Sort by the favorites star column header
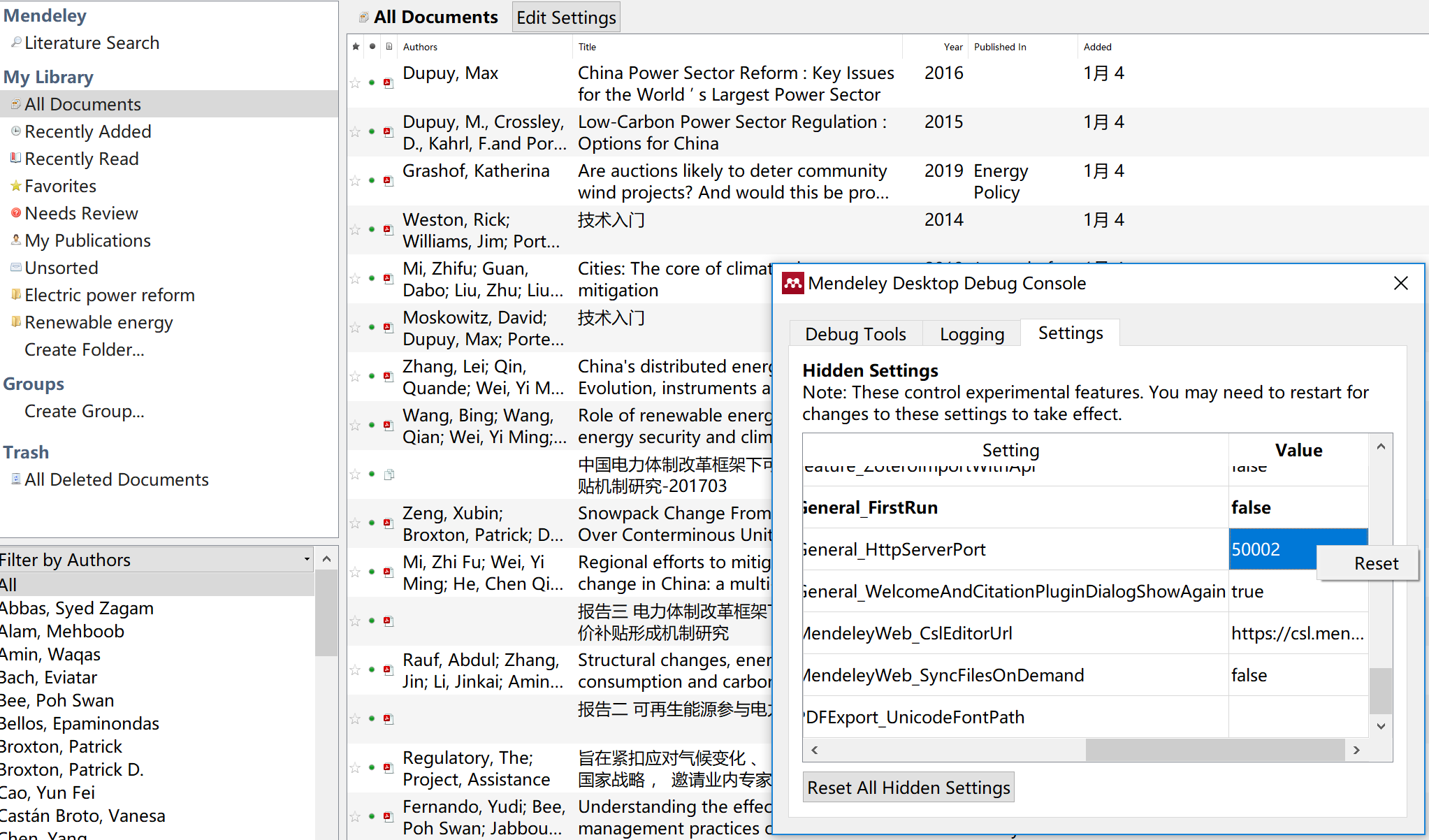Viewport: 1429px width, 840px height. click(x=356, y=47)
